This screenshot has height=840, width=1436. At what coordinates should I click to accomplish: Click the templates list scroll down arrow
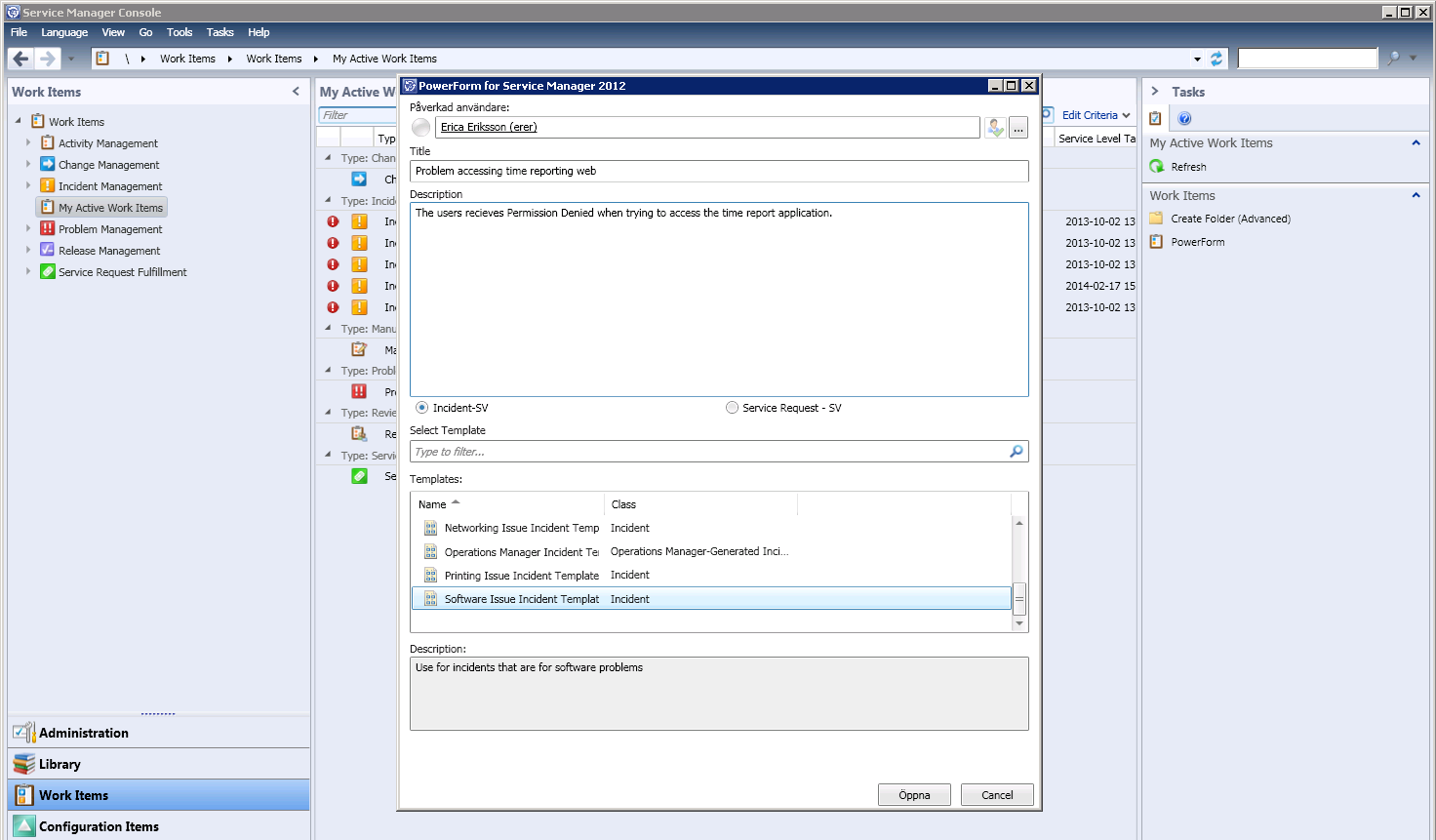pyautogui.click(x=1019, y=623)
